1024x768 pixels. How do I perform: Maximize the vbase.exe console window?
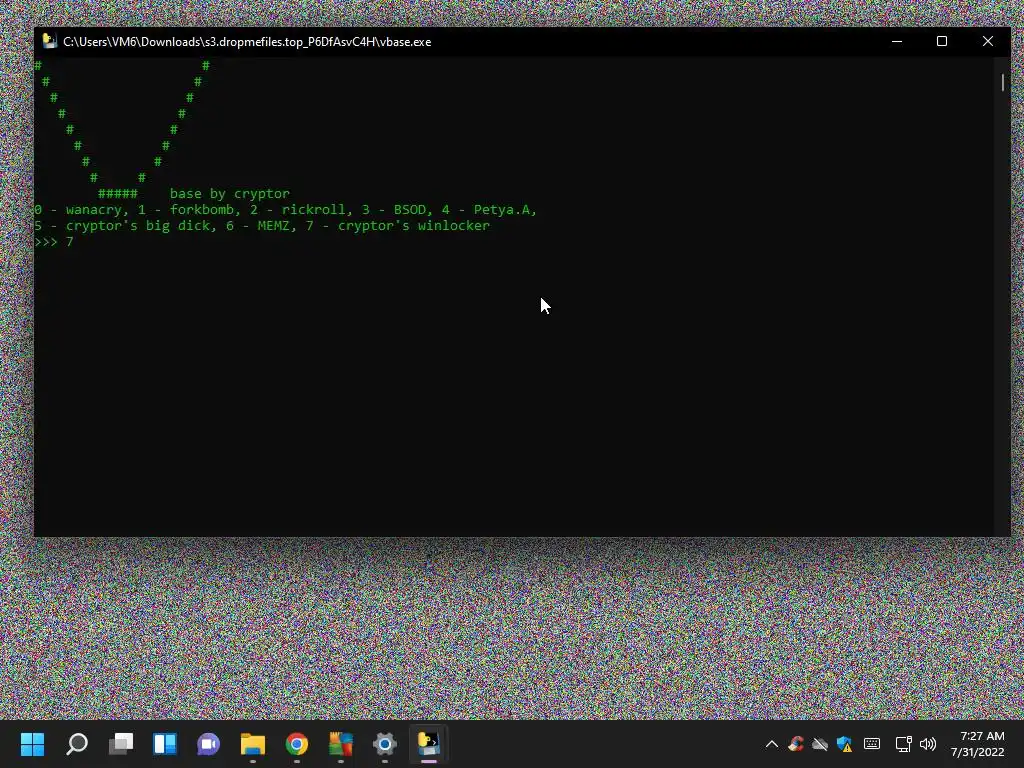coord(942,41)
